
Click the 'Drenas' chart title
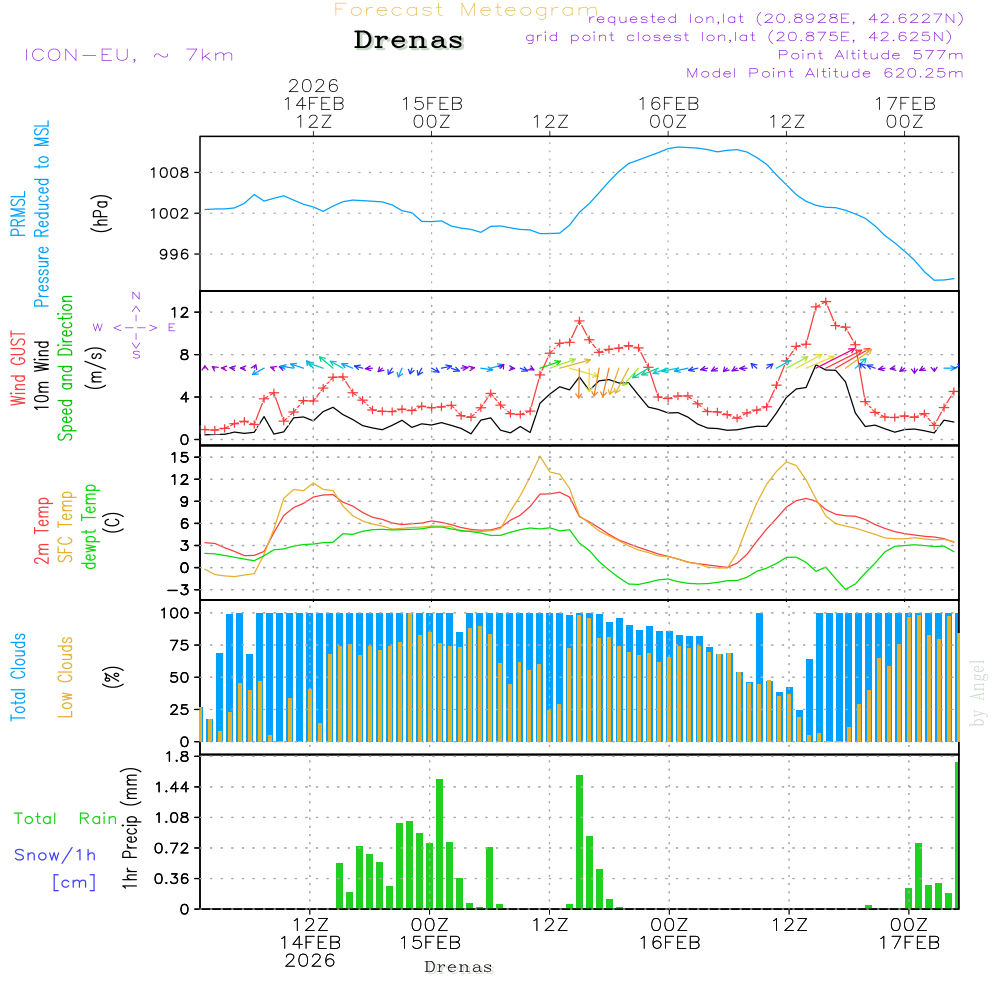pyautogui.click(x=409, y=41)
